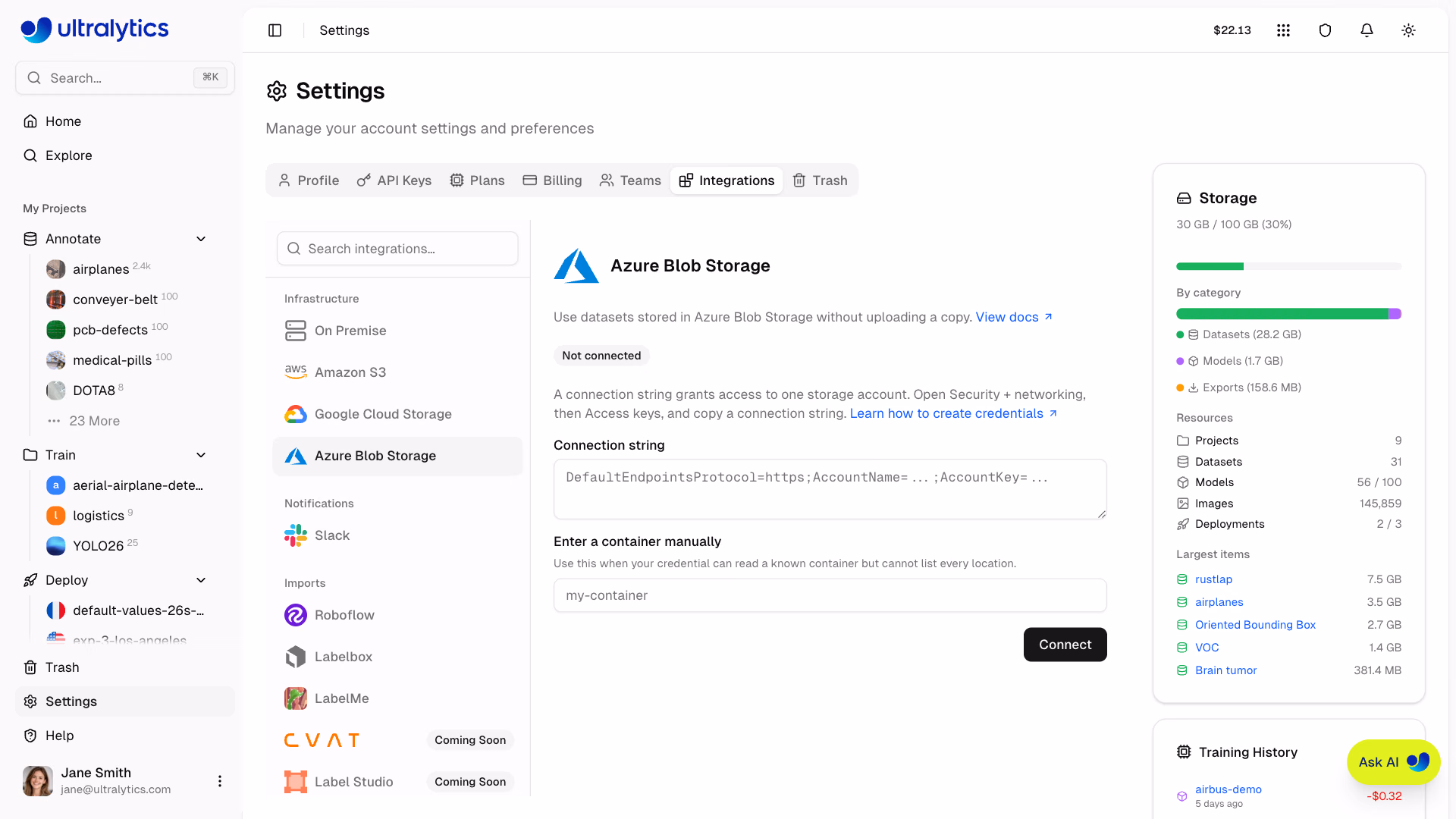Open Oriented Bounding Box link

point(1255,625)
